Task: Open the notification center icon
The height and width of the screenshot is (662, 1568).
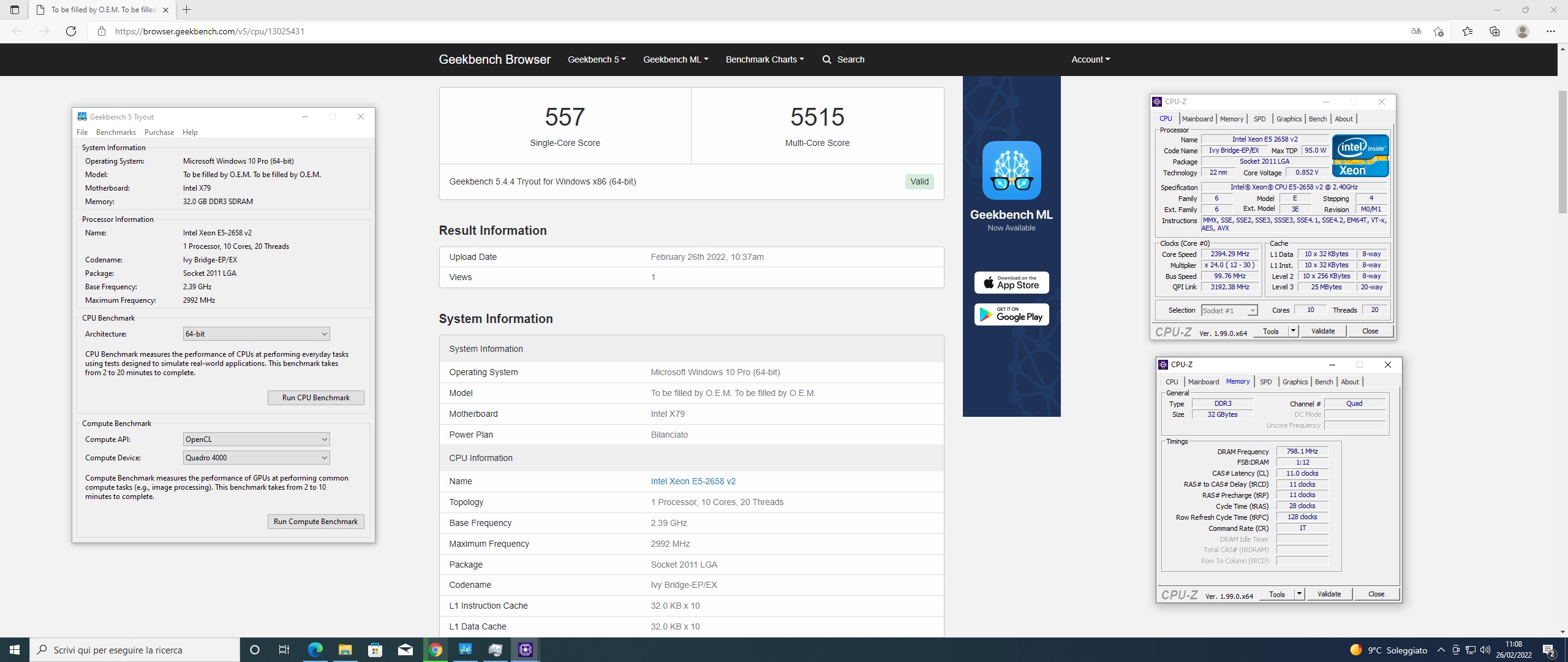Action: [1550, 650]
